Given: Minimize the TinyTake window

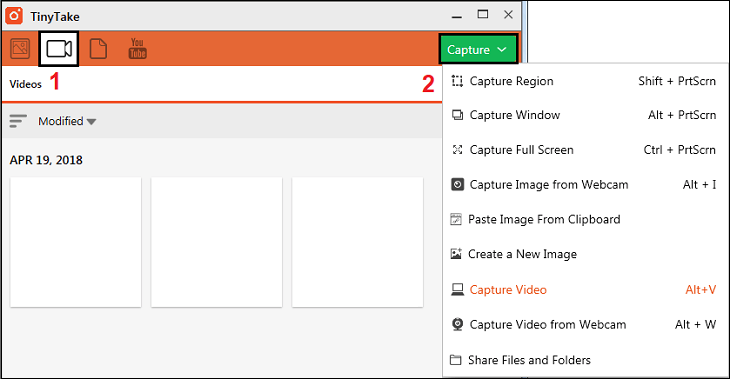Looking at the screenshot, I should 457,16.
